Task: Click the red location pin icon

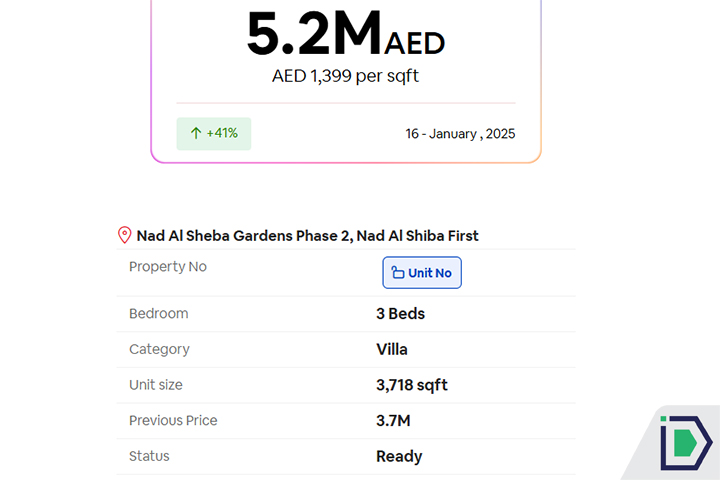Action: click(x=125, y=236)
